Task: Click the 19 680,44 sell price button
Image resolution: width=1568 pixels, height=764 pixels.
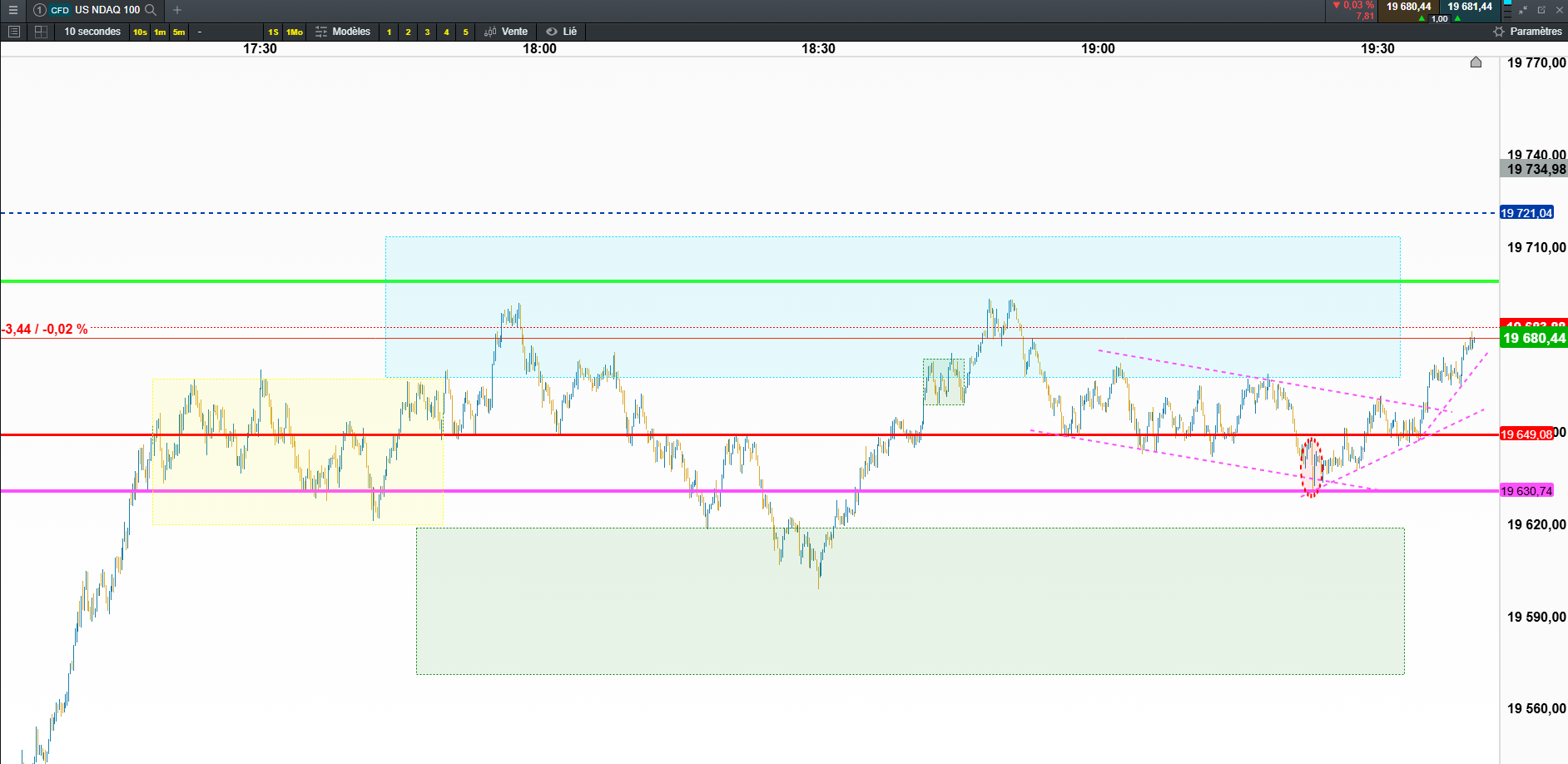Action: 1408,11
